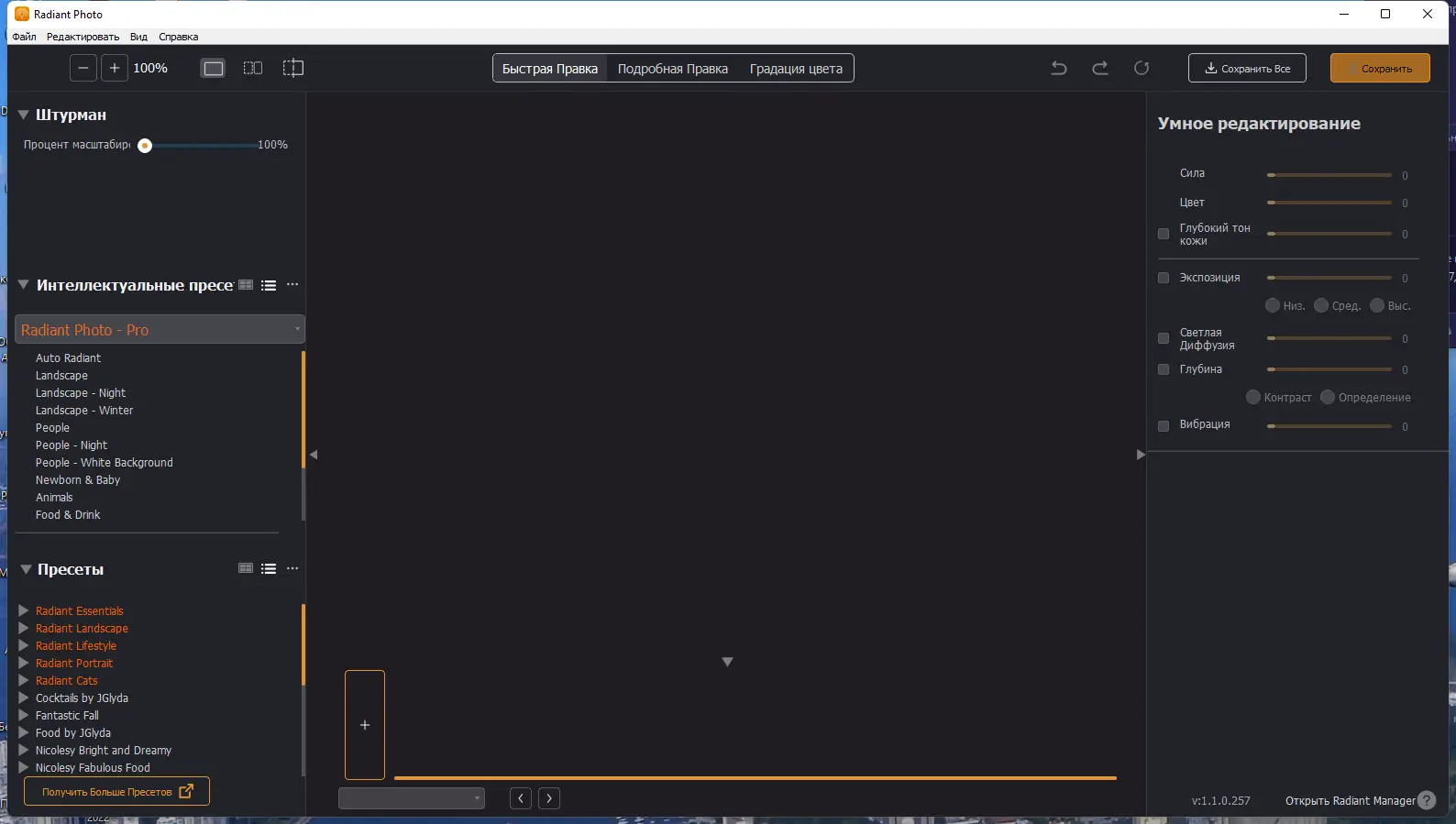This screenshot has width=1456, height=824.
Task: Enable the Экспозиция checkbox
Action: pos(1164,278)
